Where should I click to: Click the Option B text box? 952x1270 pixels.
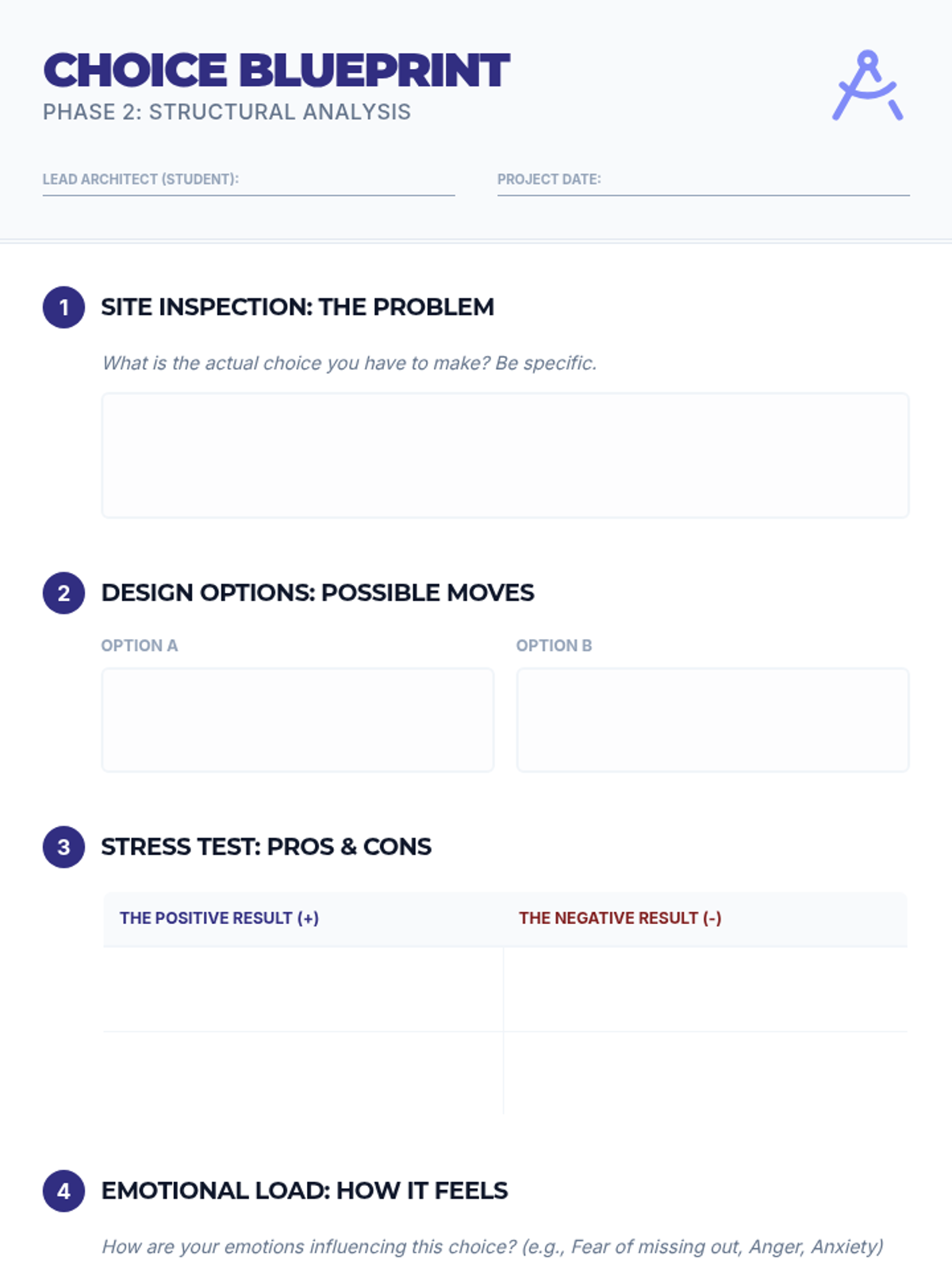tap(712, 720)
